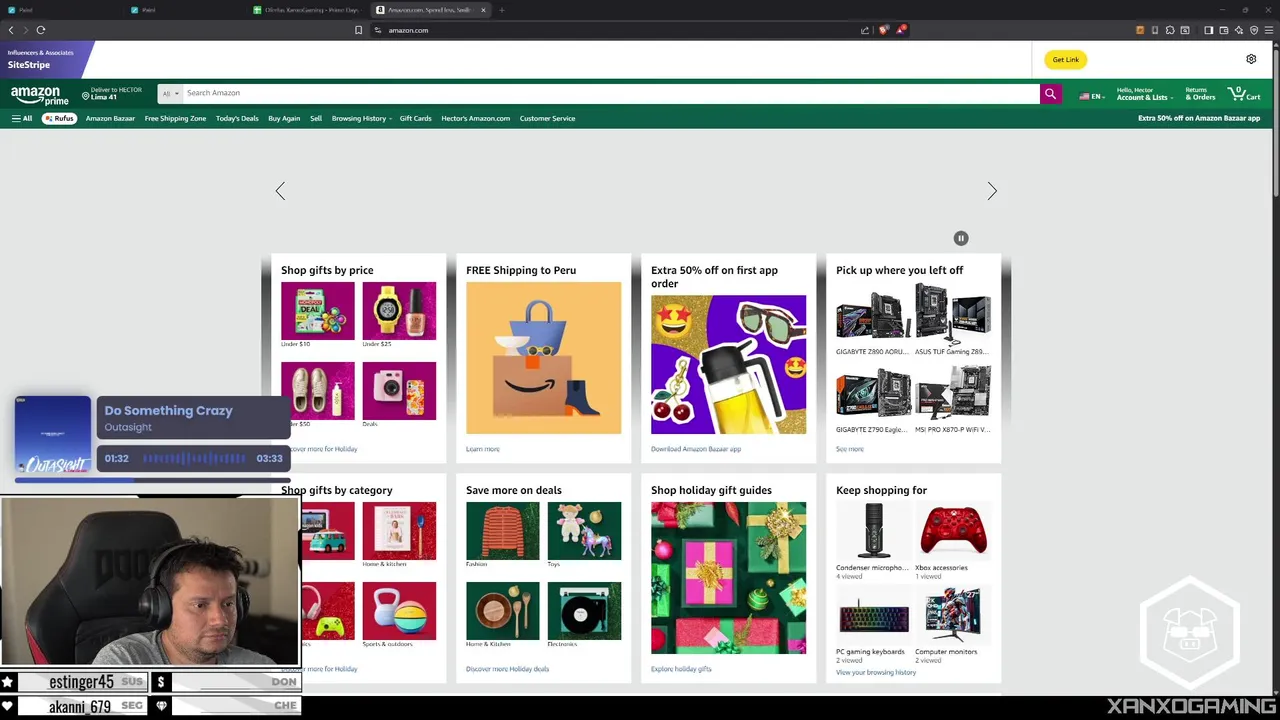Open Hector's Amazon.com nav item
Image resolution: width=1280 pixels, height=720 pixels.
click(x=475, y=118)
